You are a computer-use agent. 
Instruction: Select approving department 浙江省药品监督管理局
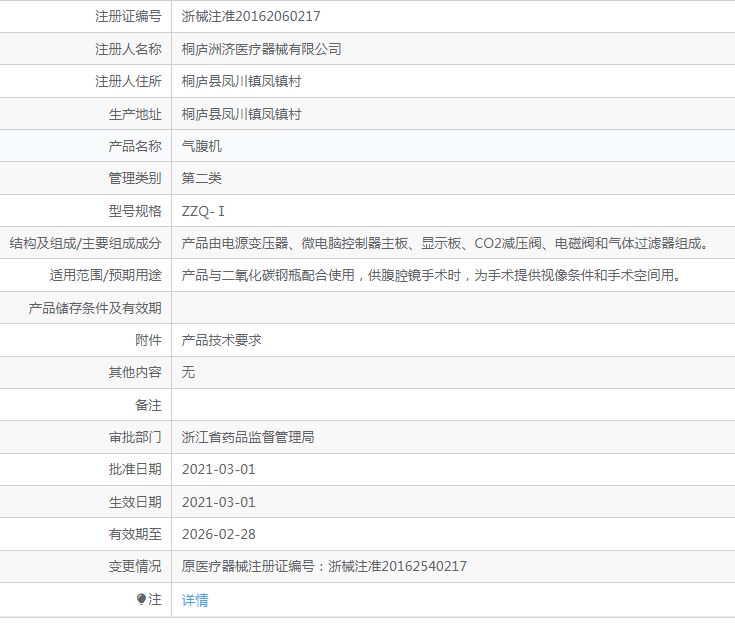pyautogui.click(x=248, y=437)
